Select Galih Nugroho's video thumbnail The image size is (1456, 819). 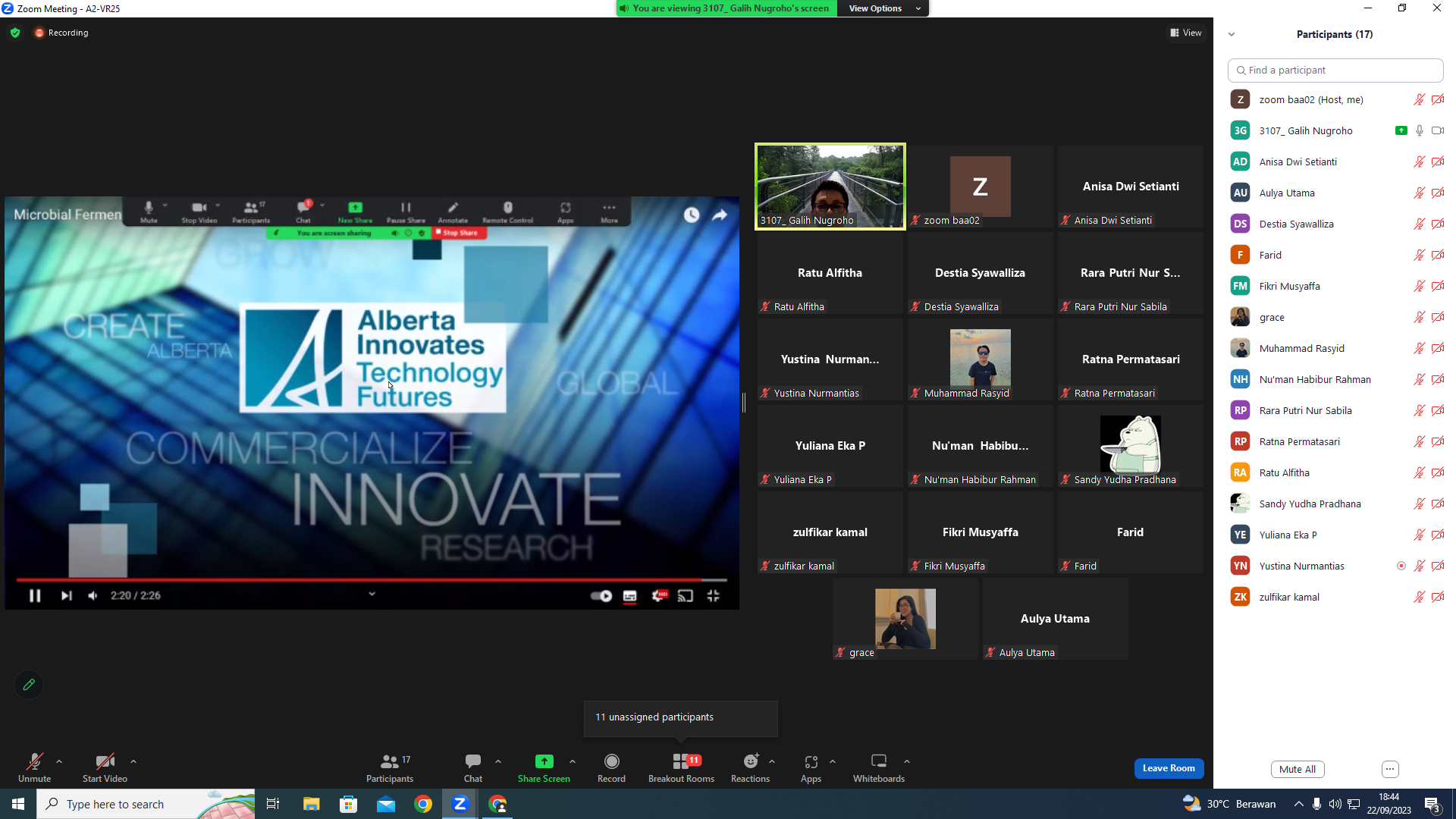tap(830, 187)
